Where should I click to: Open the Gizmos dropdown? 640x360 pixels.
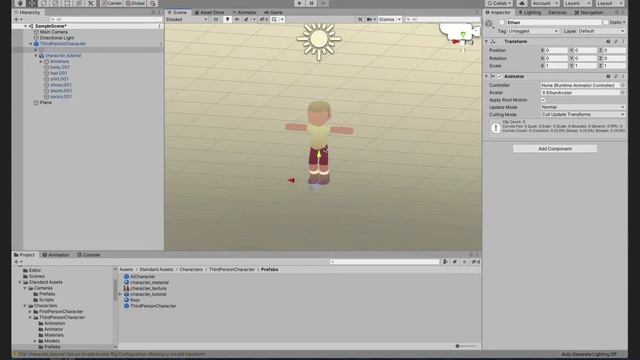389,20
